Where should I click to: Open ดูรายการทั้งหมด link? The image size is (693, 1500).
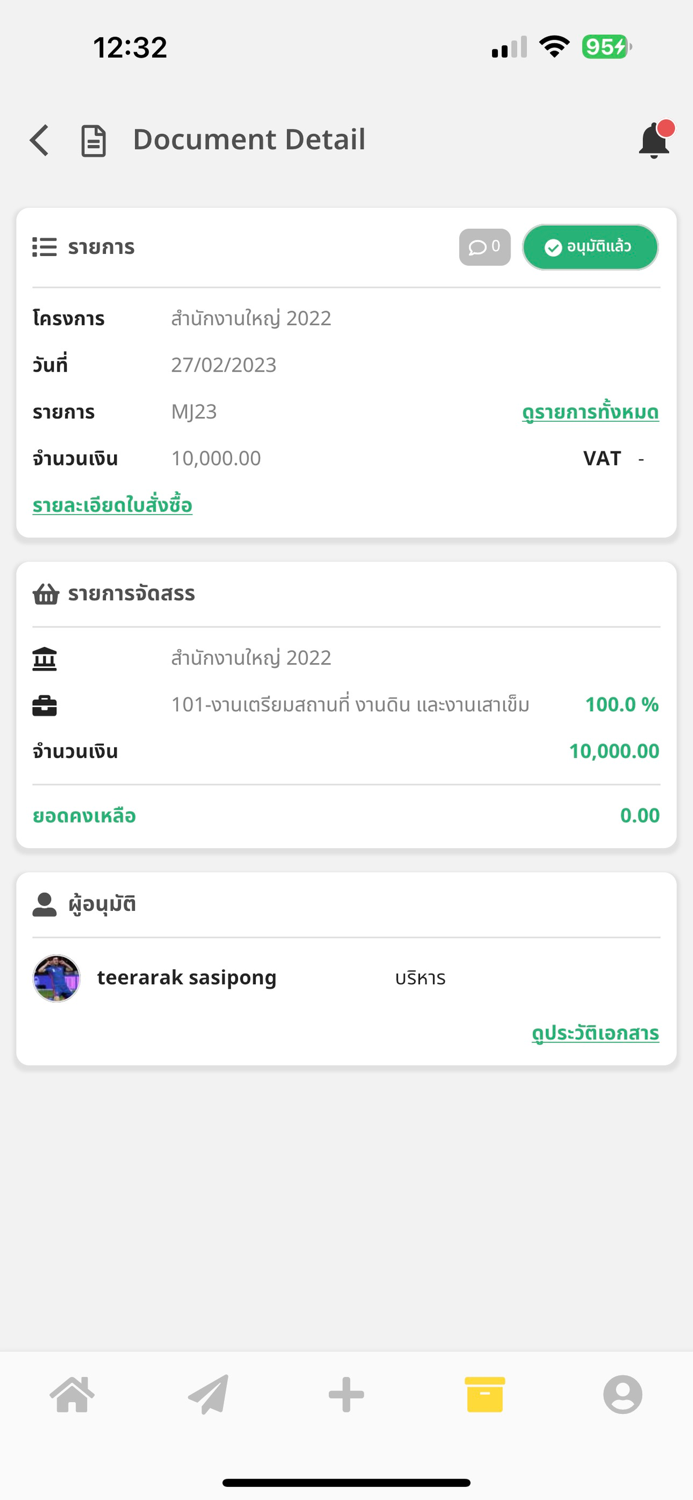click(x=590, y=412)
